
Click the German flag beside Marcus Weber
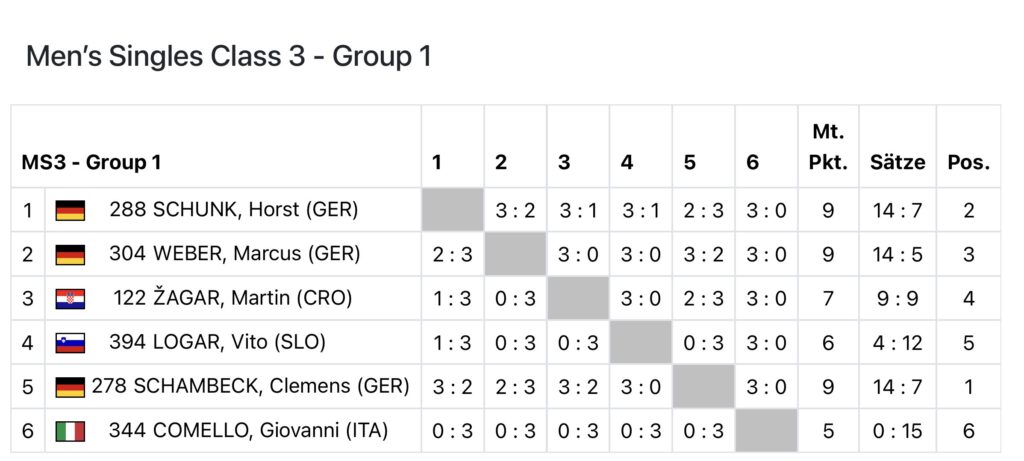tap(70, 254)
